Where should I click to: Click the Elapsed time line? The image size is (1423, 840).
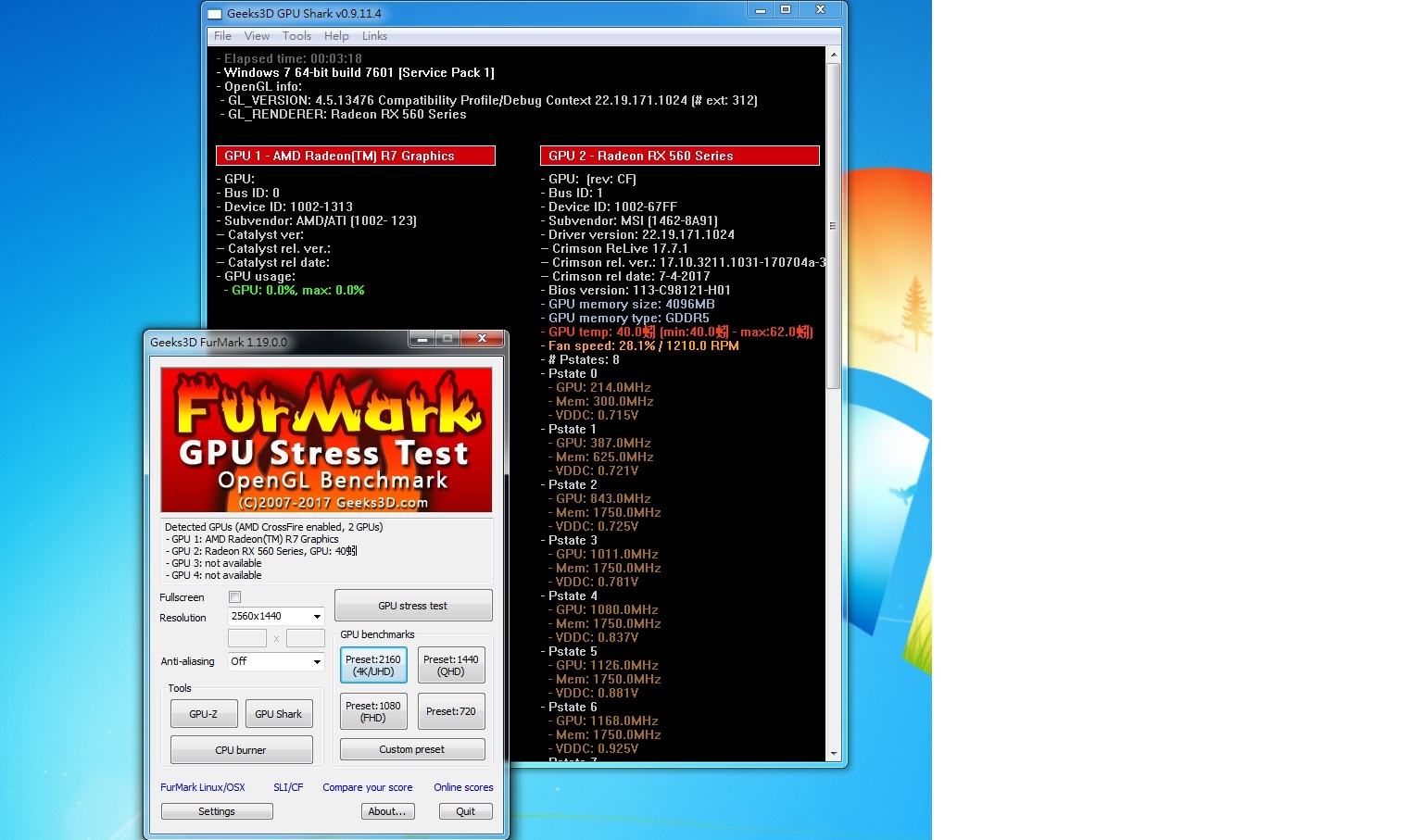pos(289,58)
